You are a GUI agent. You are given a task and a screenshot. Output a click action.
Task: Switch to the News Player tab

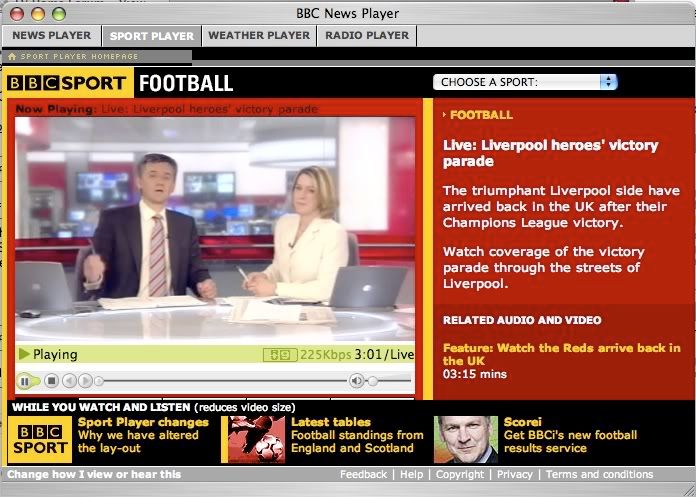(51, 36)
